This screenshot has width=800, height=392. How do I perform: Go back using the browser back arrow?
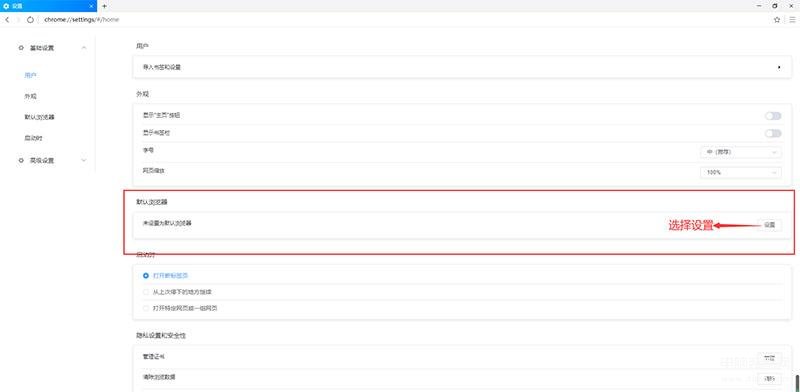[7, 19]
